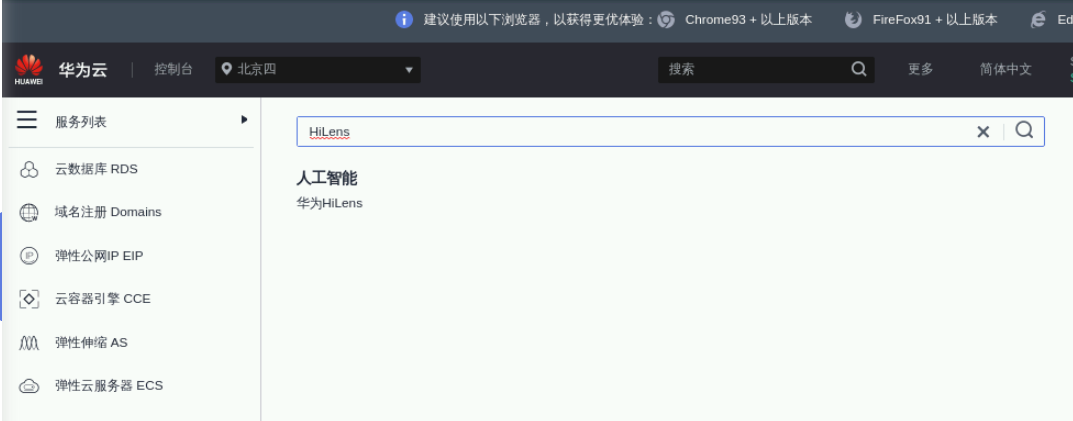The height and width of the screenshot is (421, 1073).
Task: Open 云容器引擎 CCE service
Action: pyautogui.click(x=103, y=299)
